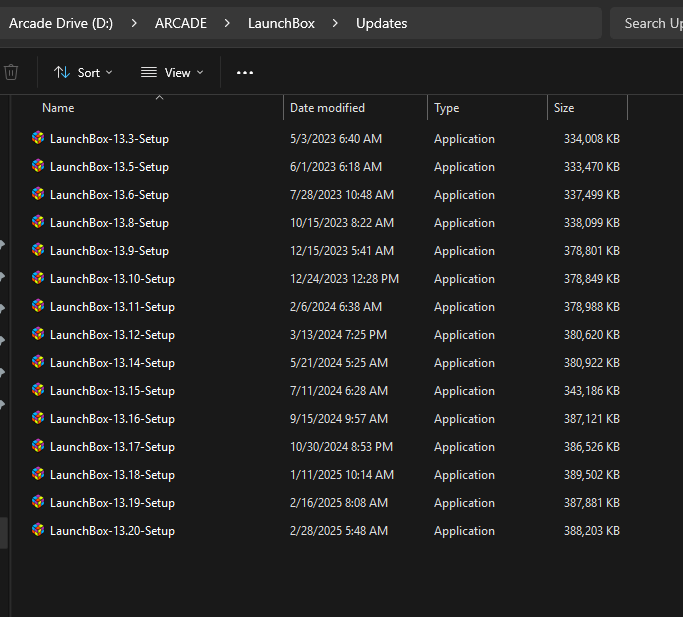Click the LaunchBox-13.17-Setup file icon
Viewport: 683px width, 617px height.
coord(38,446)
